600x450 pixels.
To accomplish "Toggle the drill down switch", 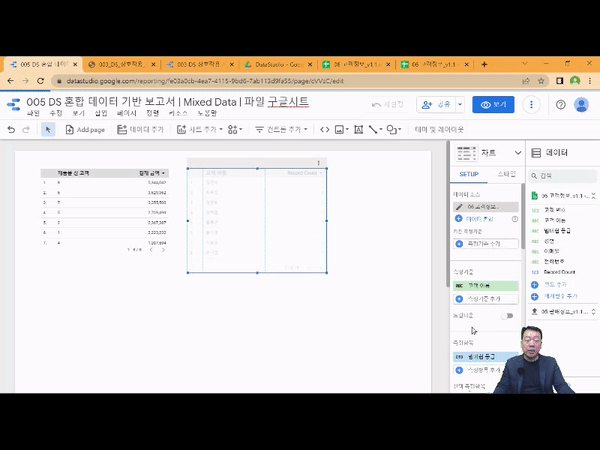I will (508, 315).
